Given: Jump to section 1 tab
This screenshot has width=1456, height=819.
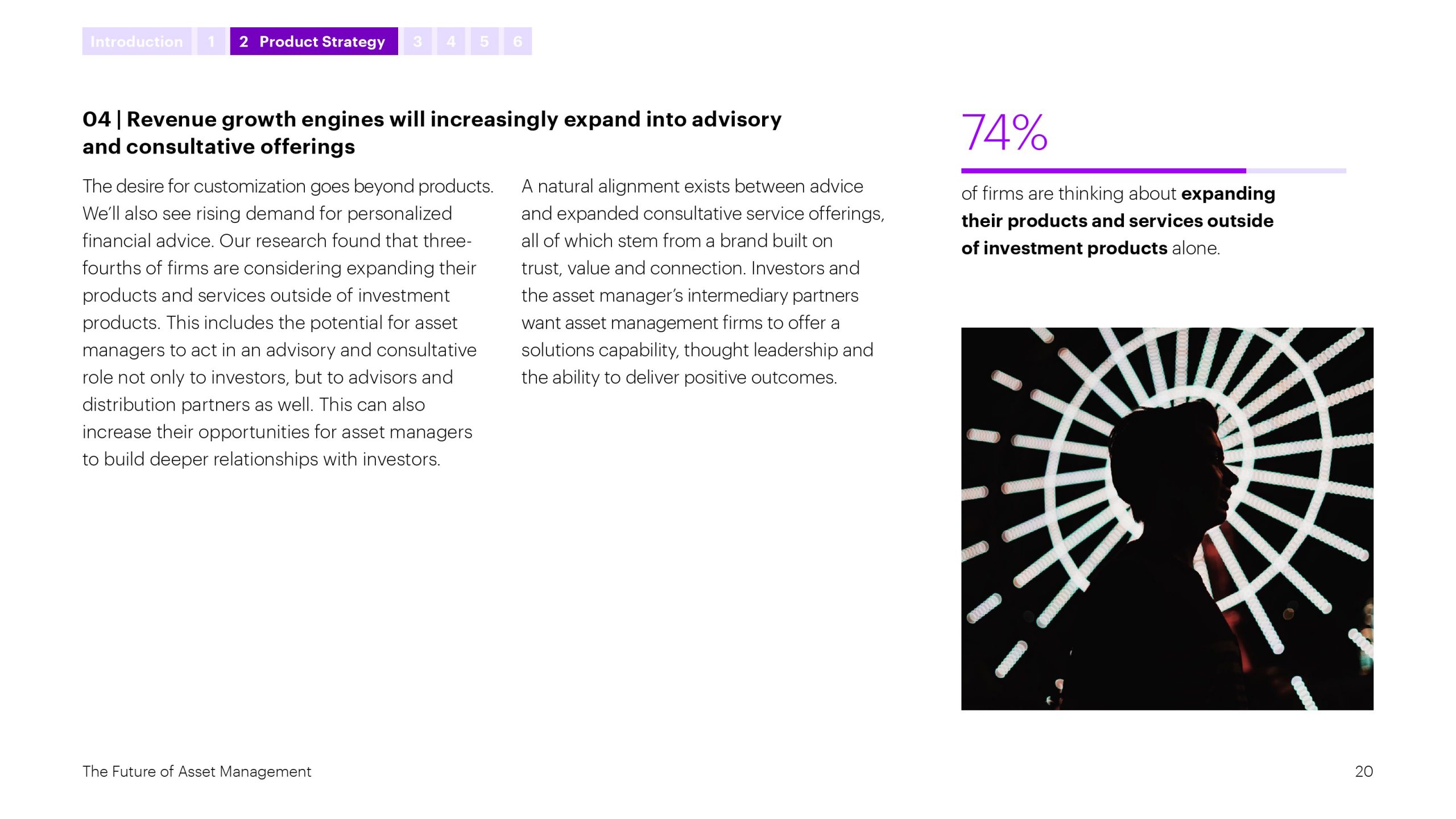Looking at the screenshot, I should click(x=211, y=42).
